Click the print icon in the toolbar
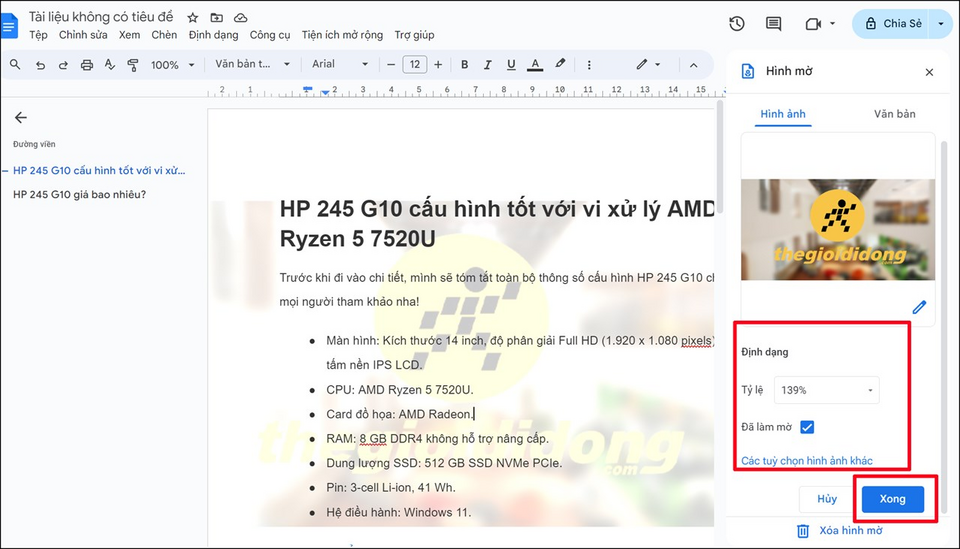The width and height of the screenshot is (960, 549). (87, 65)
